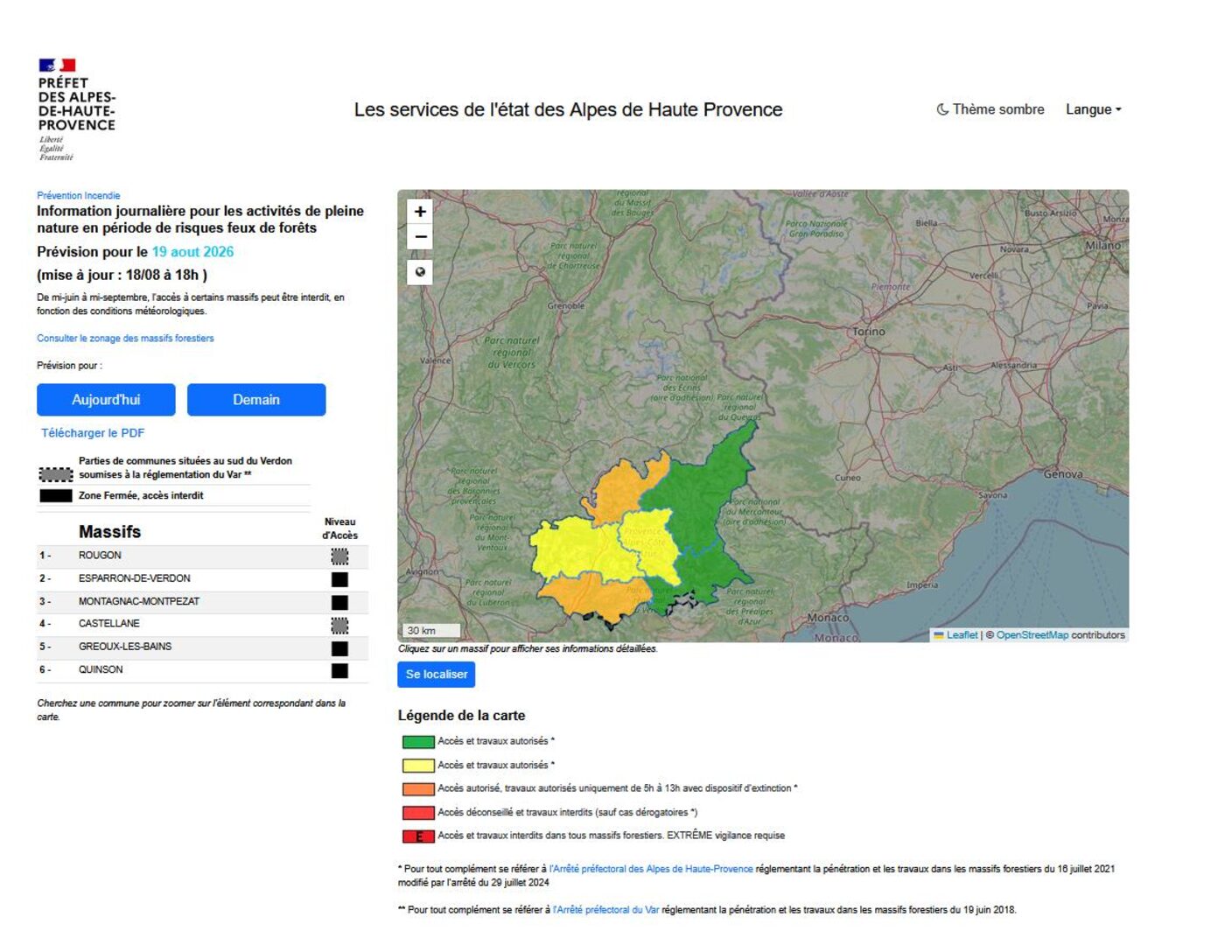Screen dimensions: 1232x952
Task: Zoom out on the map
Action: 420,236
